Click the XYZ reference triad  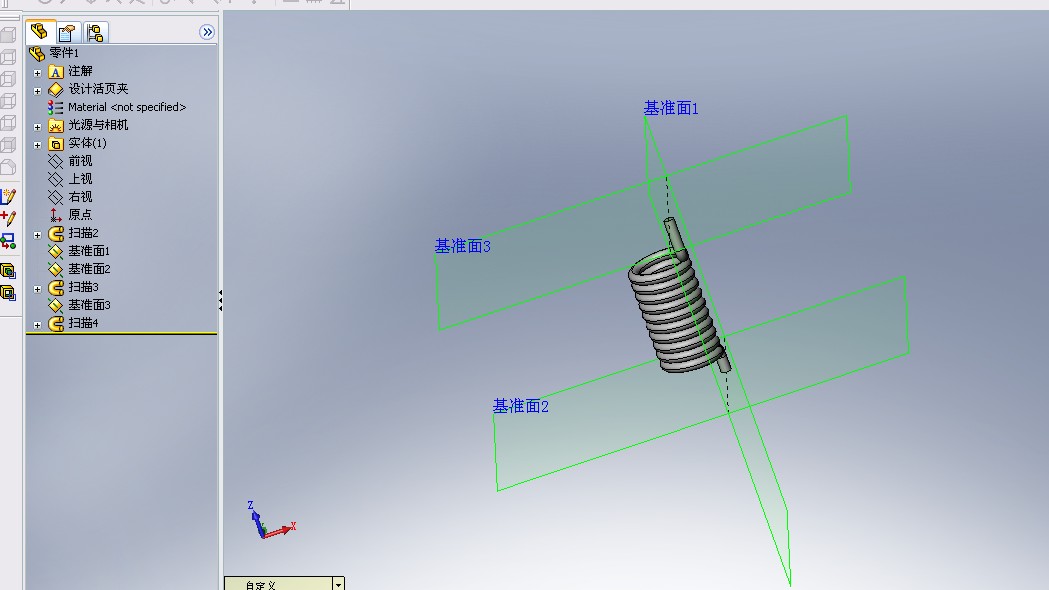pyautogui.click(x=270, y=520)
